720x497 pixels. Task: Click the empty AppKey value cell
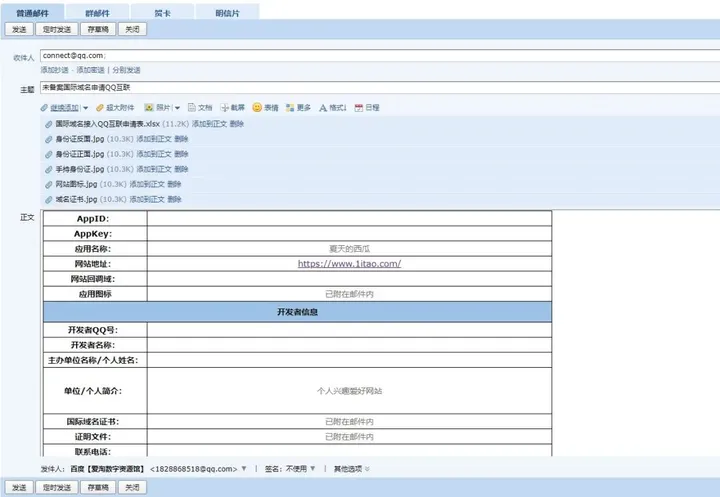click(349, 233)
